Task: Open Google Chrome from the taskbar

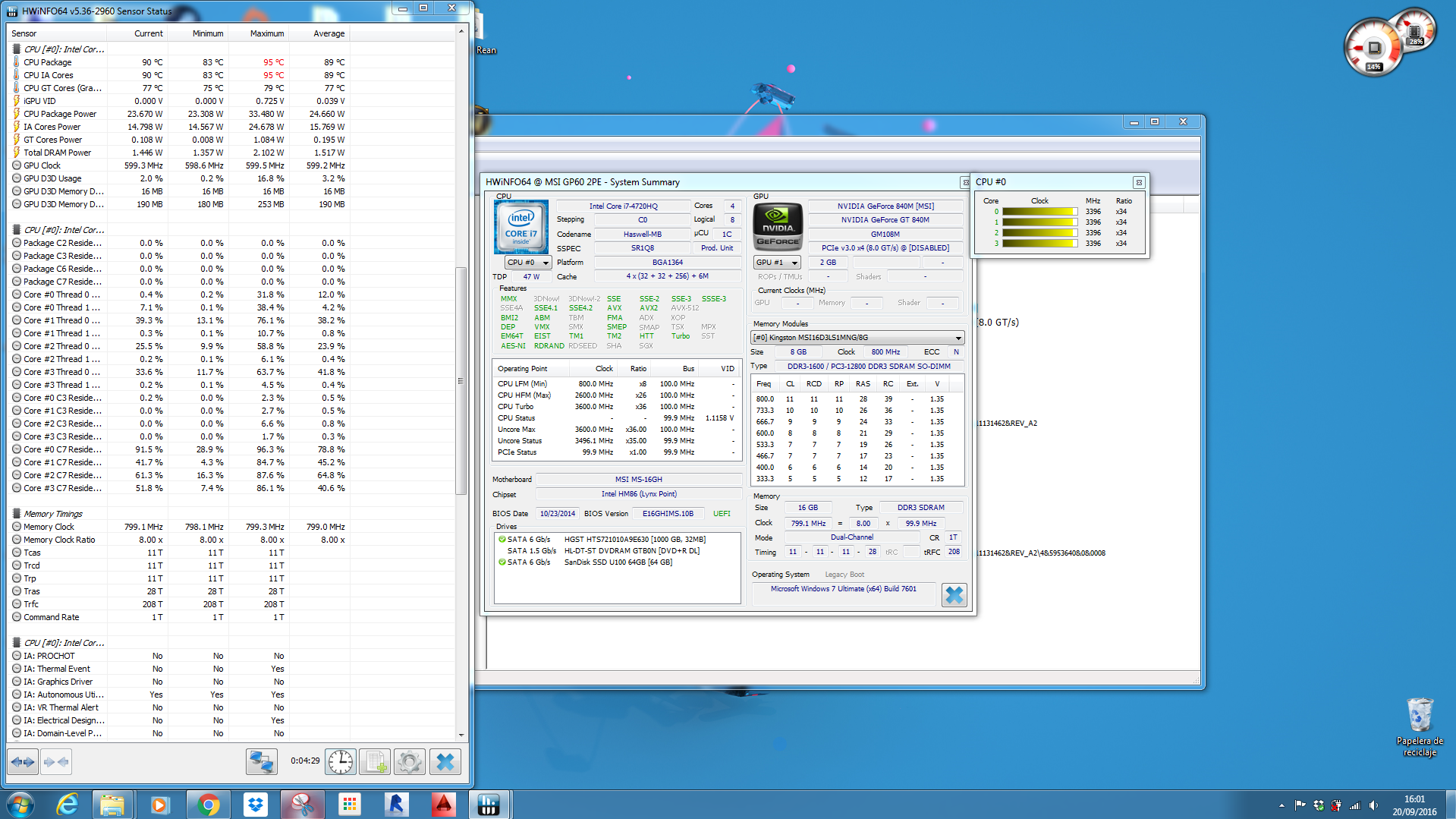Action: point(208,804)
